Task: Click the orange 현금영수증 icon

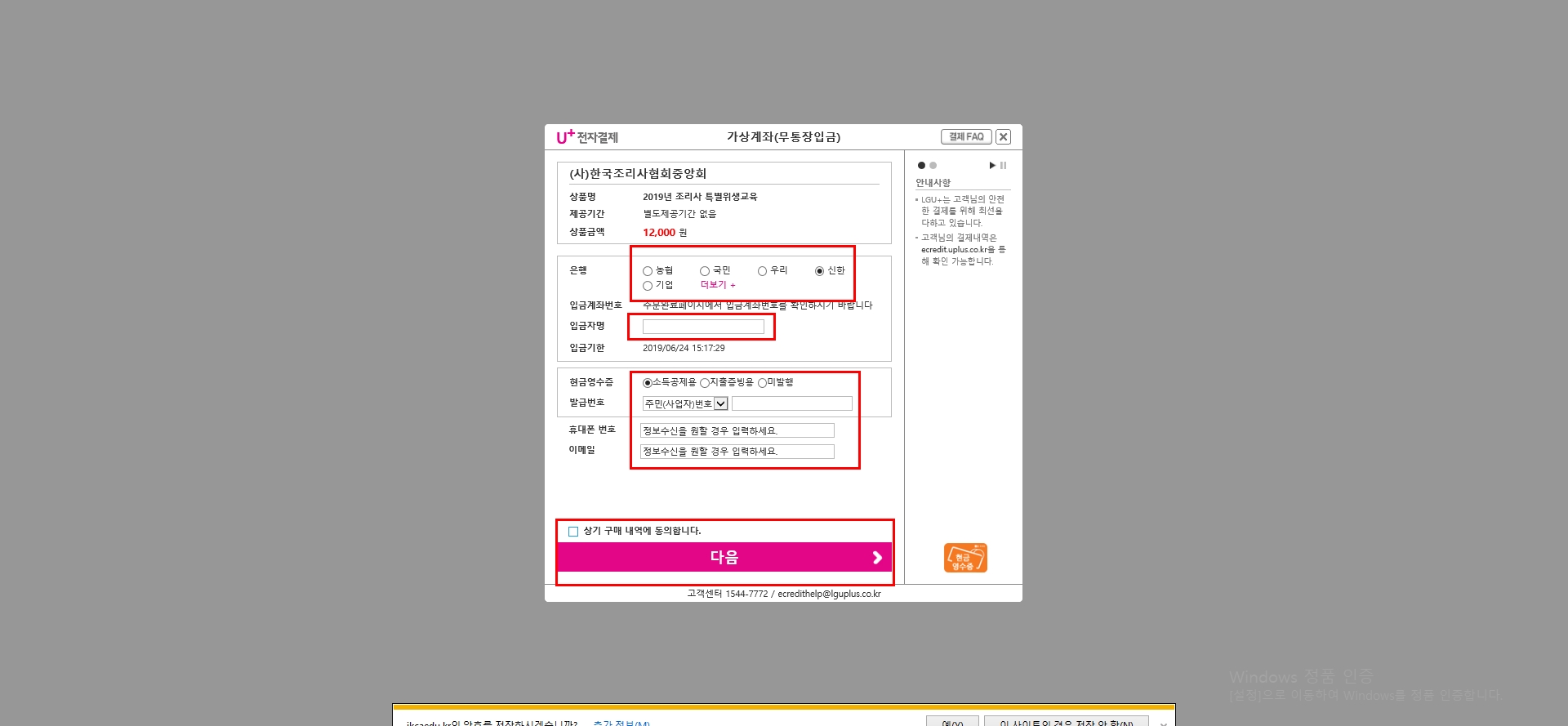Action: click(965, 558)
